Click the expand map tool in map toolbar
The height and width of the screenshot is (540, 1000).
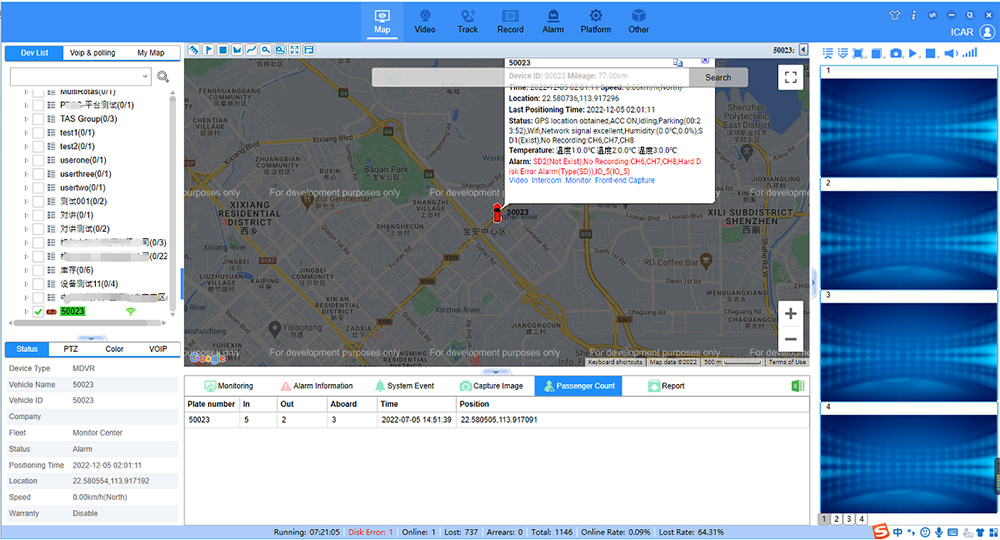coord(295,50)
